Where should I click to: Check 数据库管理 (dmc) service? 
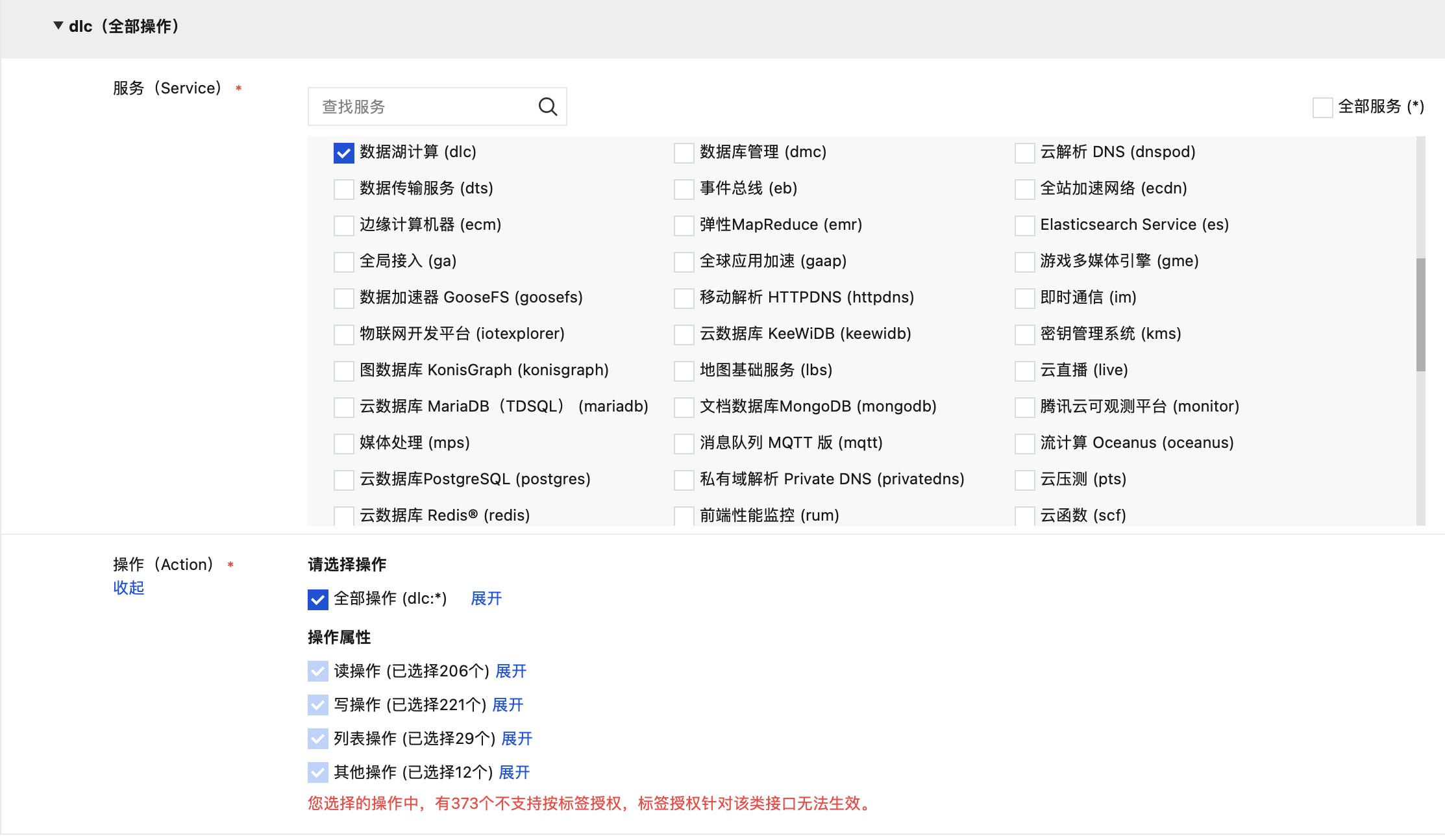[684, 153]
